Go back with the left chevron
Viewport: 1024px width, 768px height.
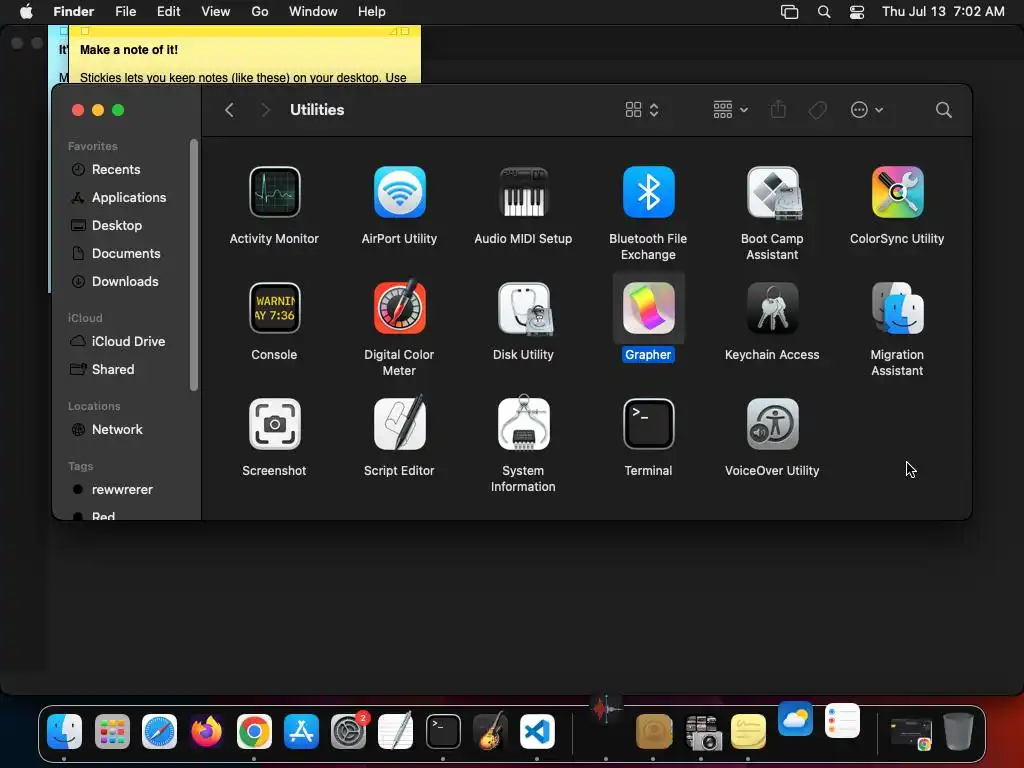pos(229,110)
